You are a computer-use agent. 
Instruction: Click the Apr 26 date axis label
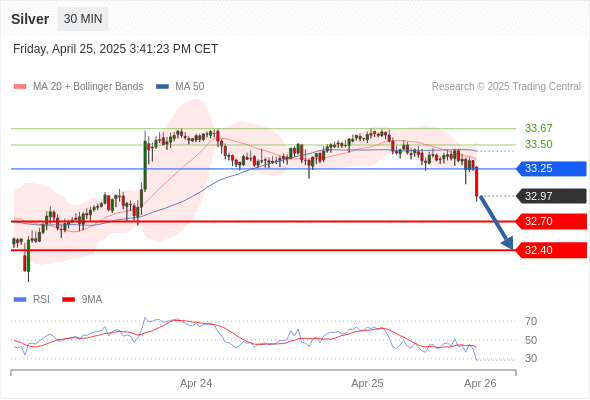click(480, 383)
